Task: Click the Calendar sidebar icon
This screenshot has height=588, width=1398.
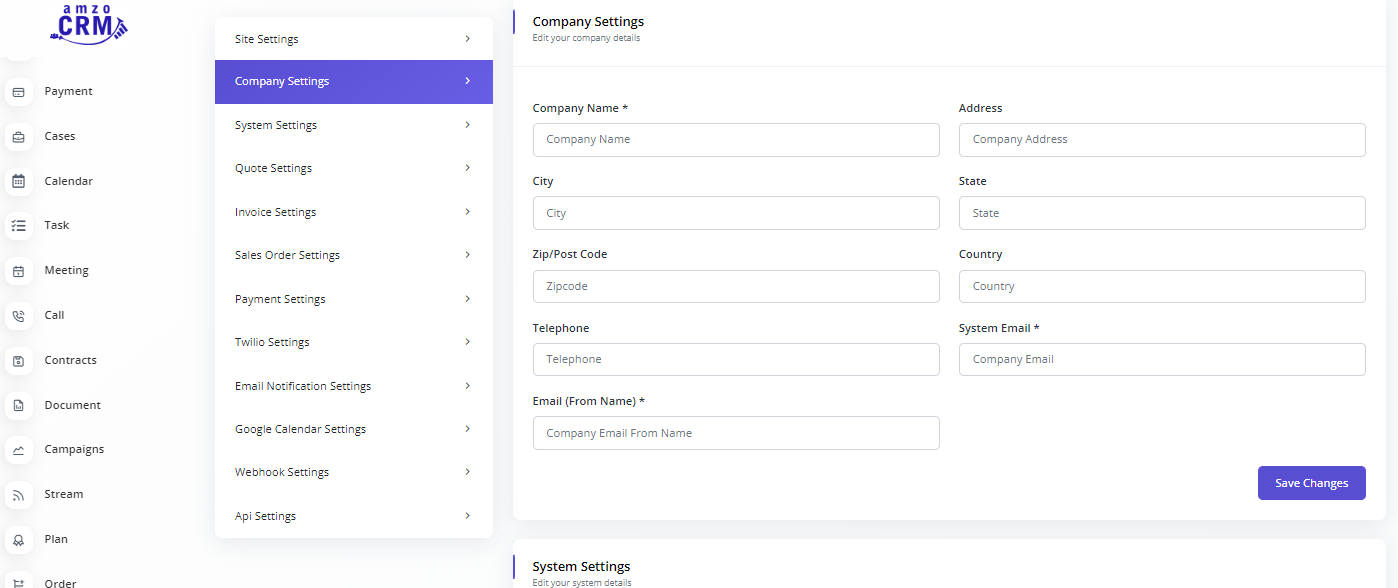Action: point(18,182)
